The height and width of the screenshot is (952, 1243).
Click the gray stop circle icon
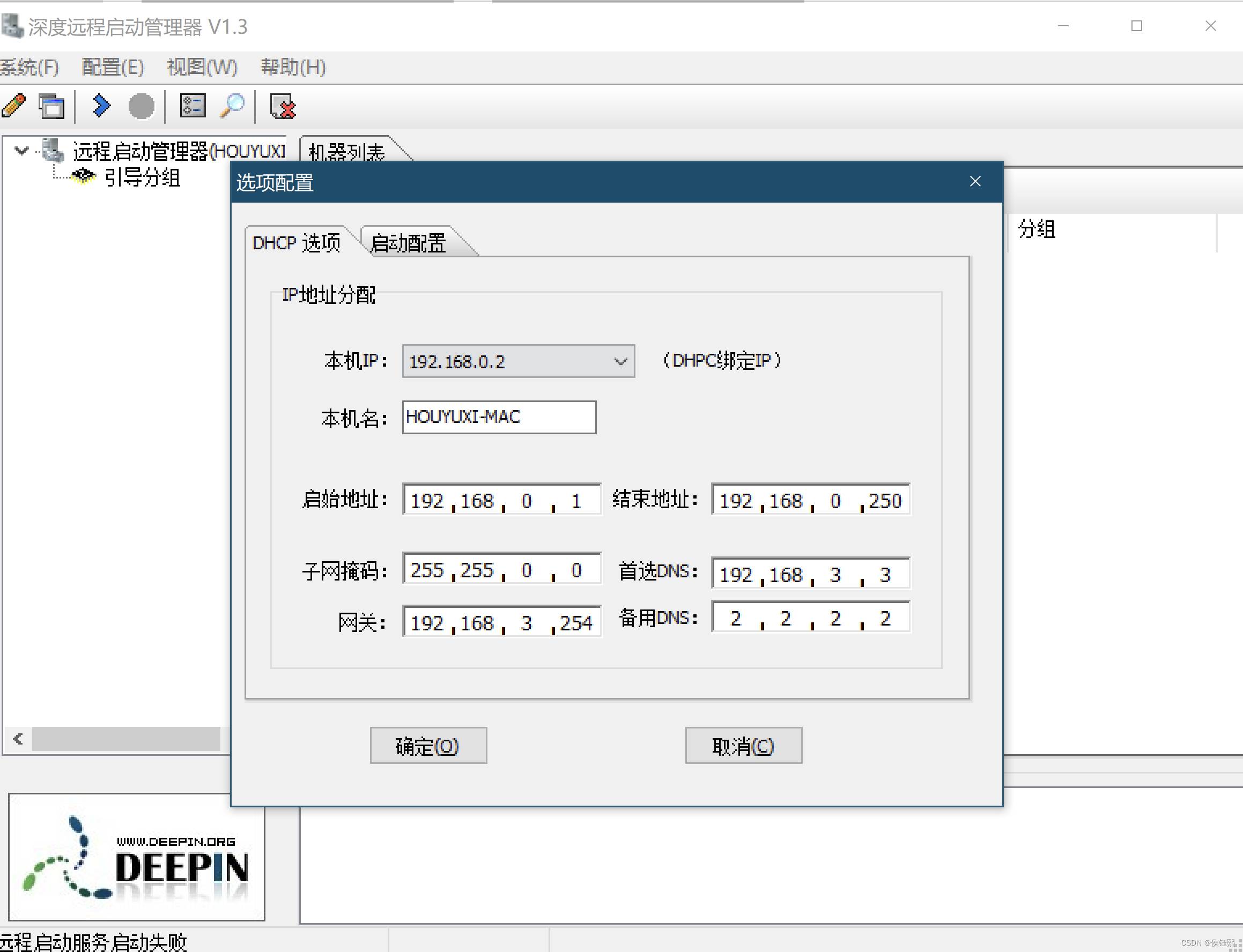pyautogui.click(x=141, y=106)
